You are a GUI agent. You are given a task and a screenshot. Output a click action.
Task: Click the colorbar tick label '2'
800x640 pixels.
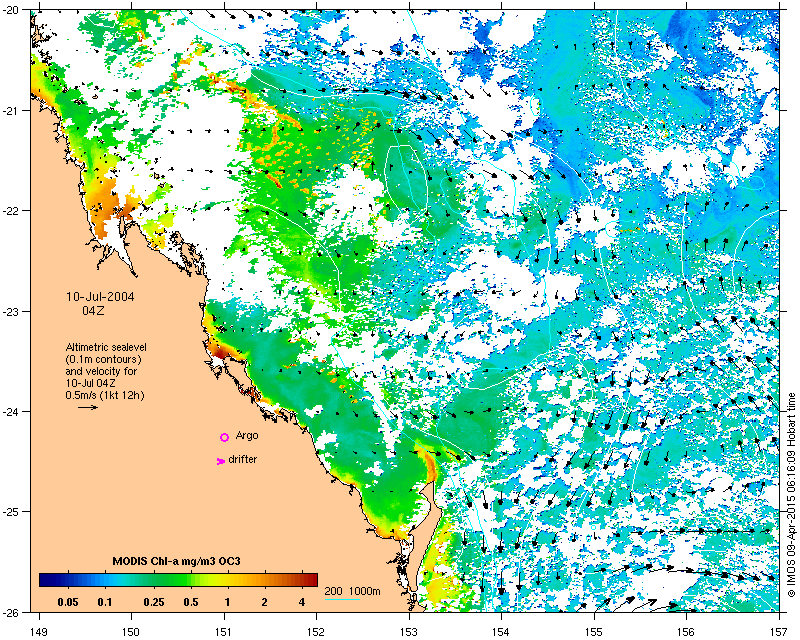[x=264, y=602]
